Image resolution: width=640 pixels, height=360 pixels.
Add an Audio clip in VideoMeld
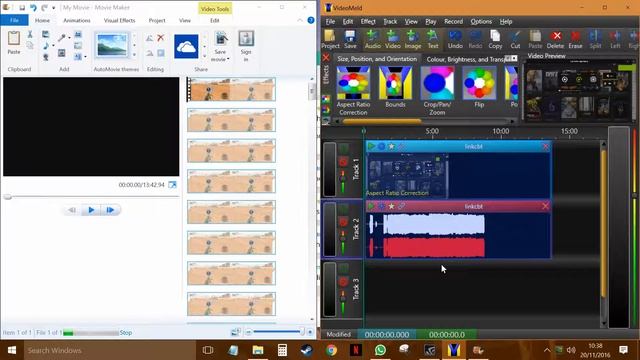tap(373, 39)
